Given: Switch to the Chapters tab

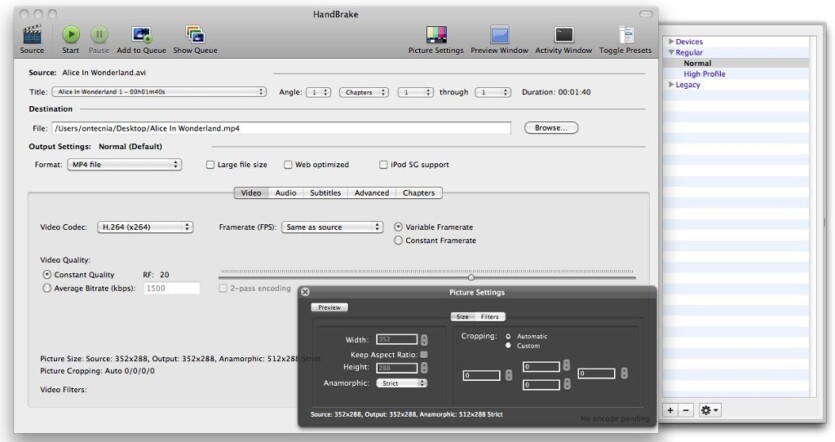Looking at the screenshot, I should [419, 193].
